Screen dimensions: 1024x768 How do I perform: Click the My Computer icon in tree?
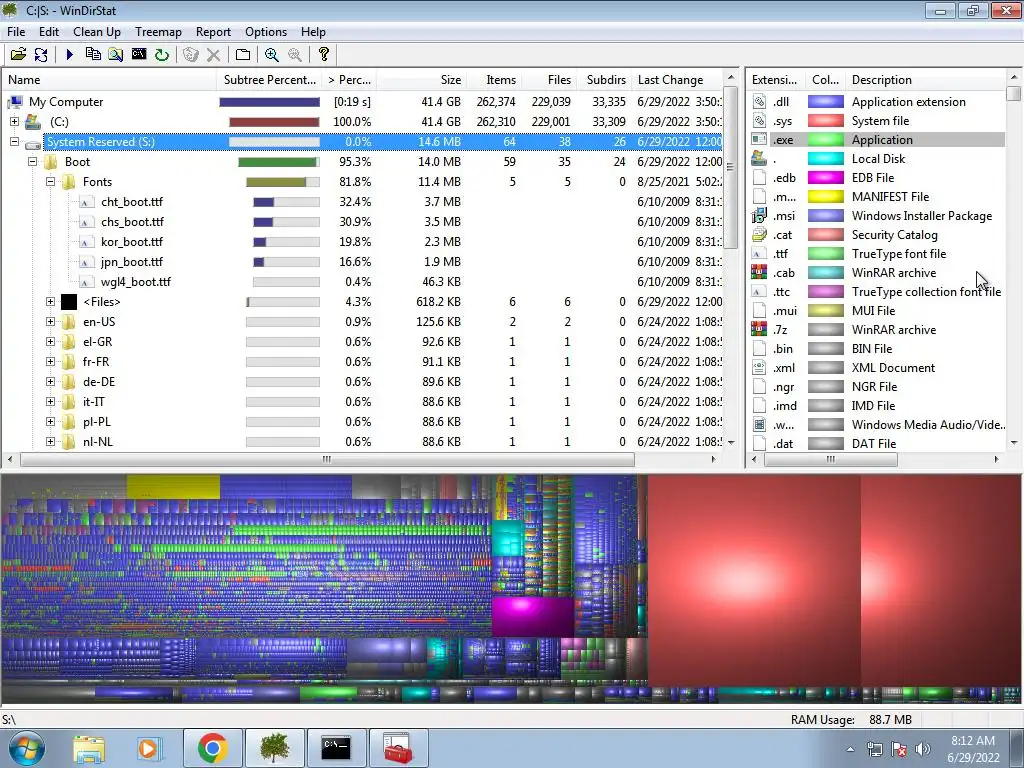point(16,102)
